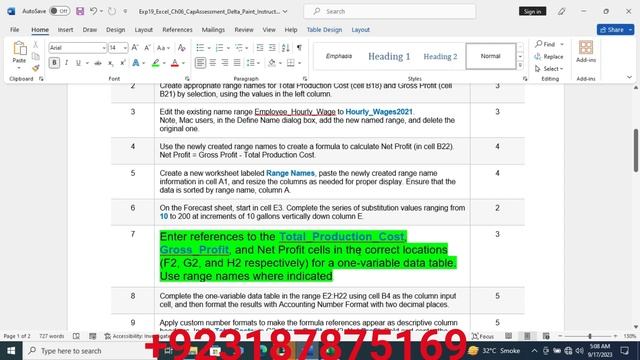Click the red font color button

click(x=175, y=63)
